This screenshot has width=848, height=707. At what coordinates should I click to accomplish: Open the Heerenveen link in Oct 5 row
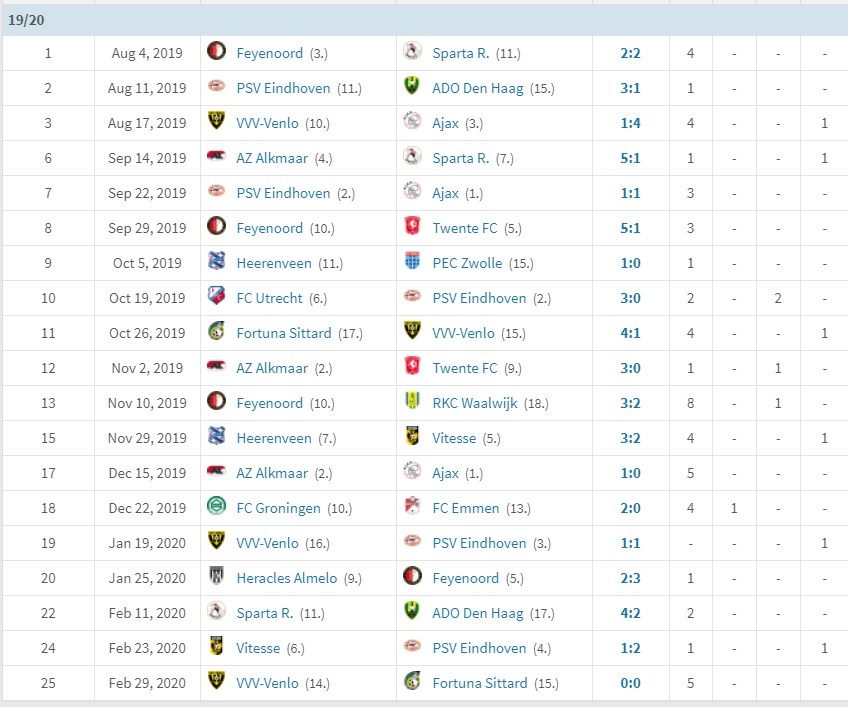click(x=274, y=263)
